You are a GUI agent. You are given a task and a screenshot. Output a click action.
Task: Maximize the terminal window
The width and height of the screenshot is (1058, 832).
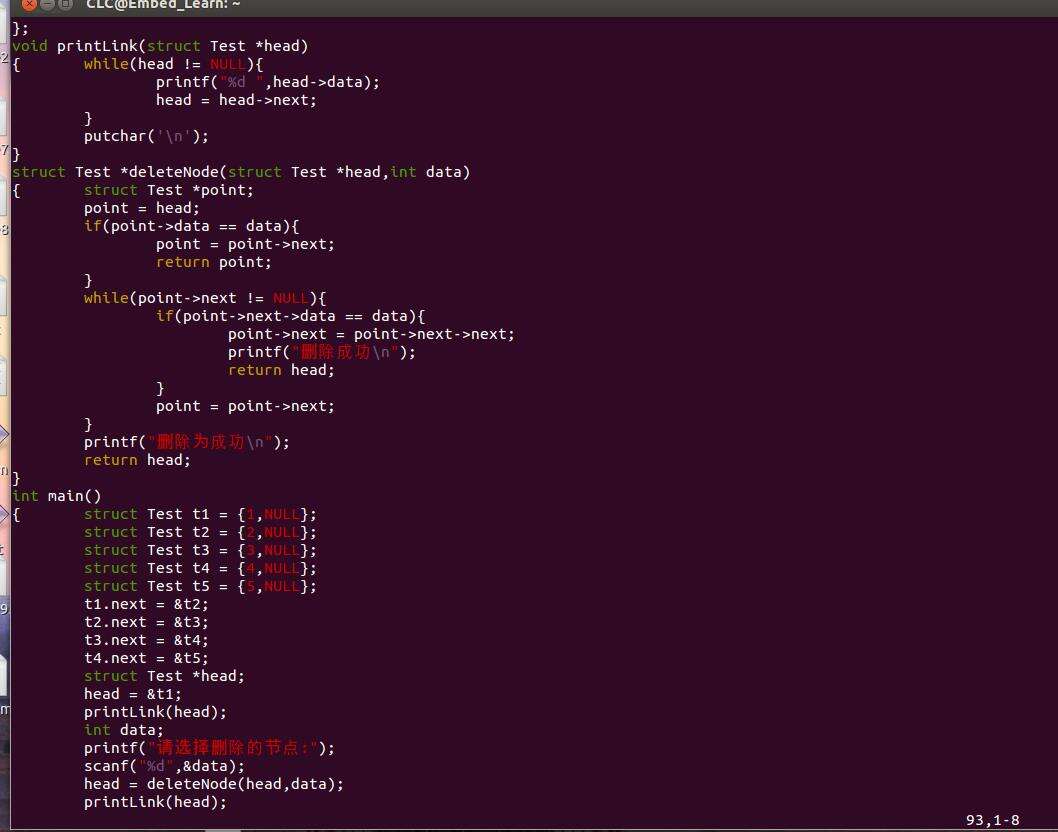click(x=66, y=4)
